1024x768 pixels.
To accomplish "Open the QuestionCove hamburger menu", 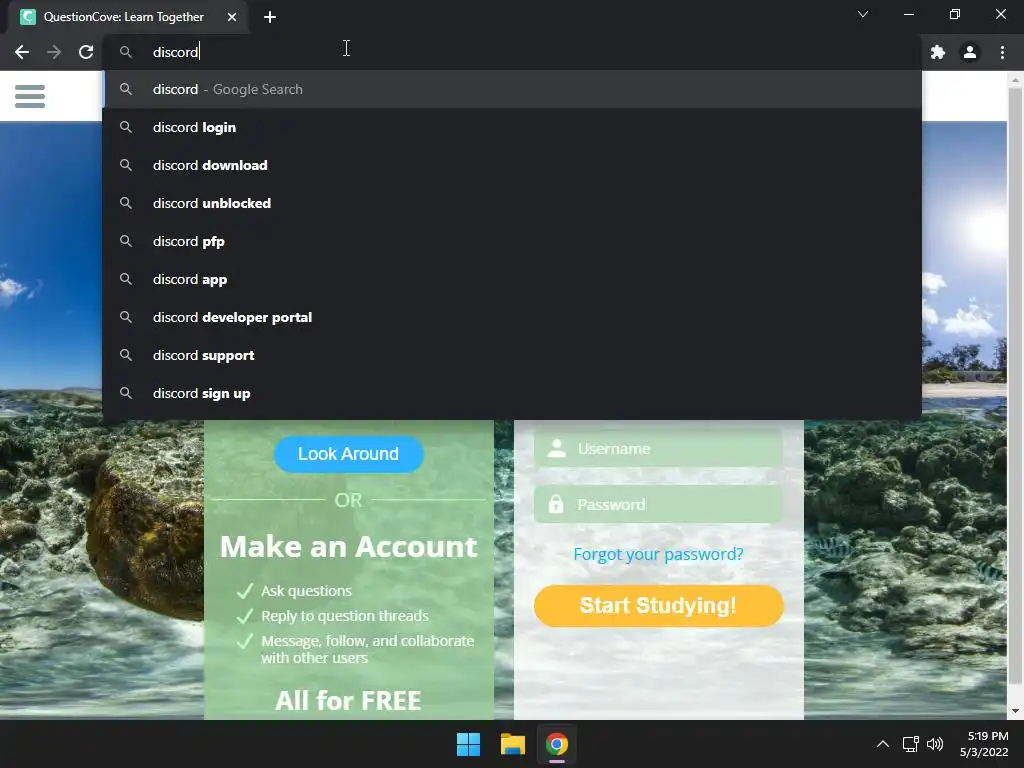I will (x=30, y=97).
